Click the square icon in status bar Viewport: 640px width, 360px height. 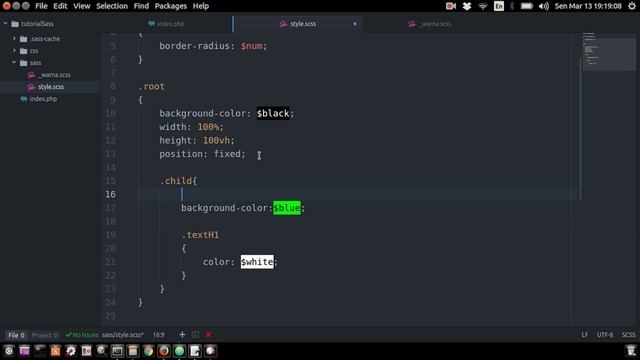point(196,335)
